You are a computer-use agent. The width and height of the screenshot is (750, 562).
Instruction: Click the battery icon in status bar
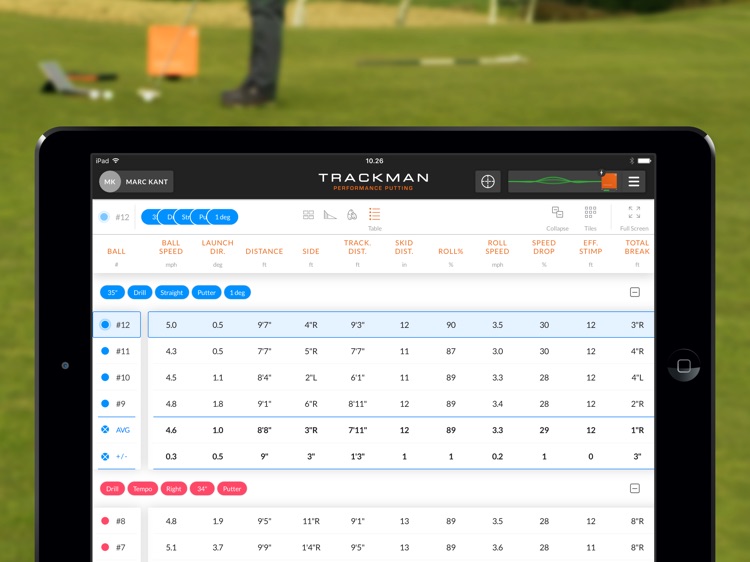[x=644, y=161]
